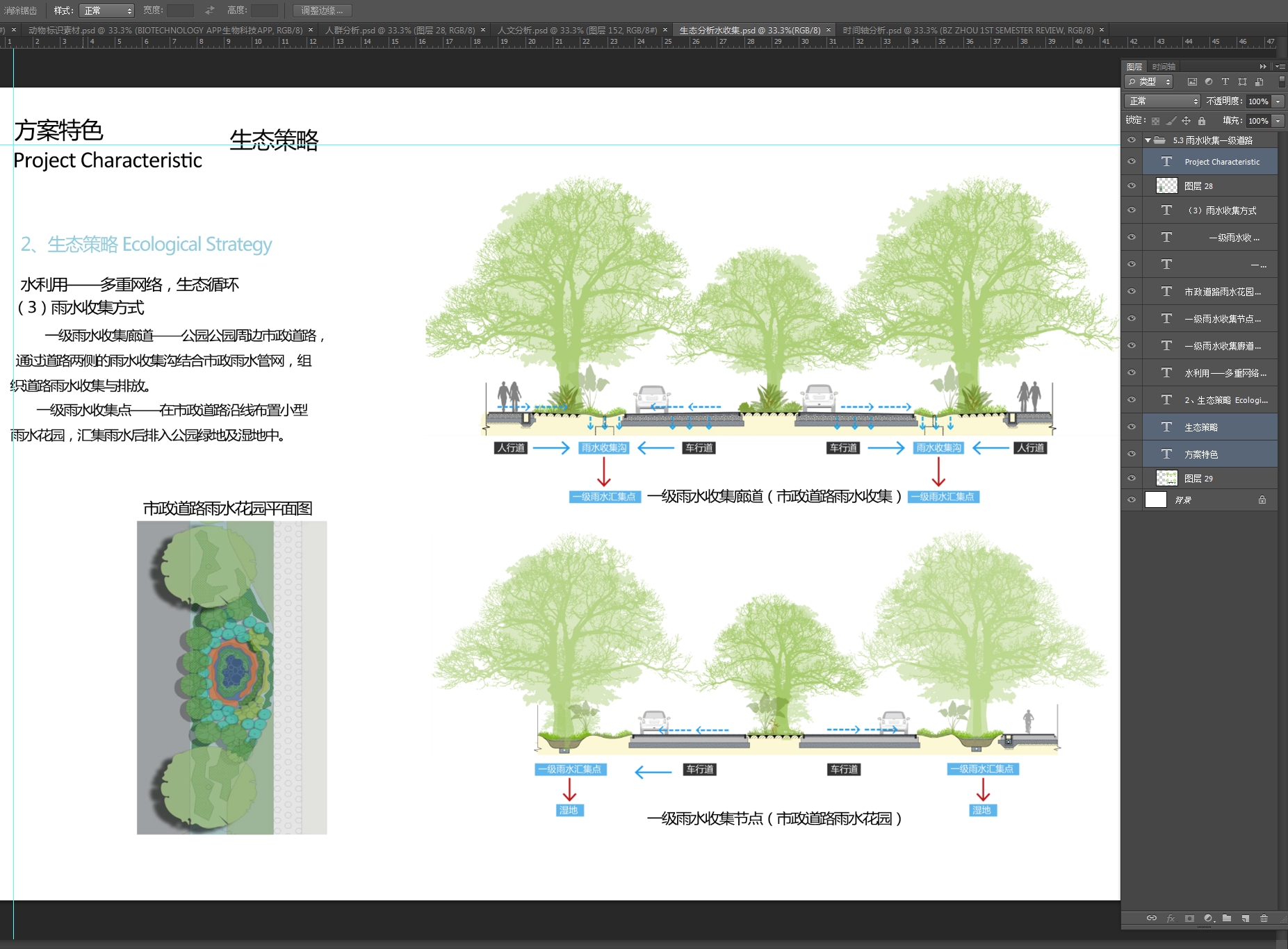
Task: Filter layers by smart objects icon
Action: [x=1259, y=82]
